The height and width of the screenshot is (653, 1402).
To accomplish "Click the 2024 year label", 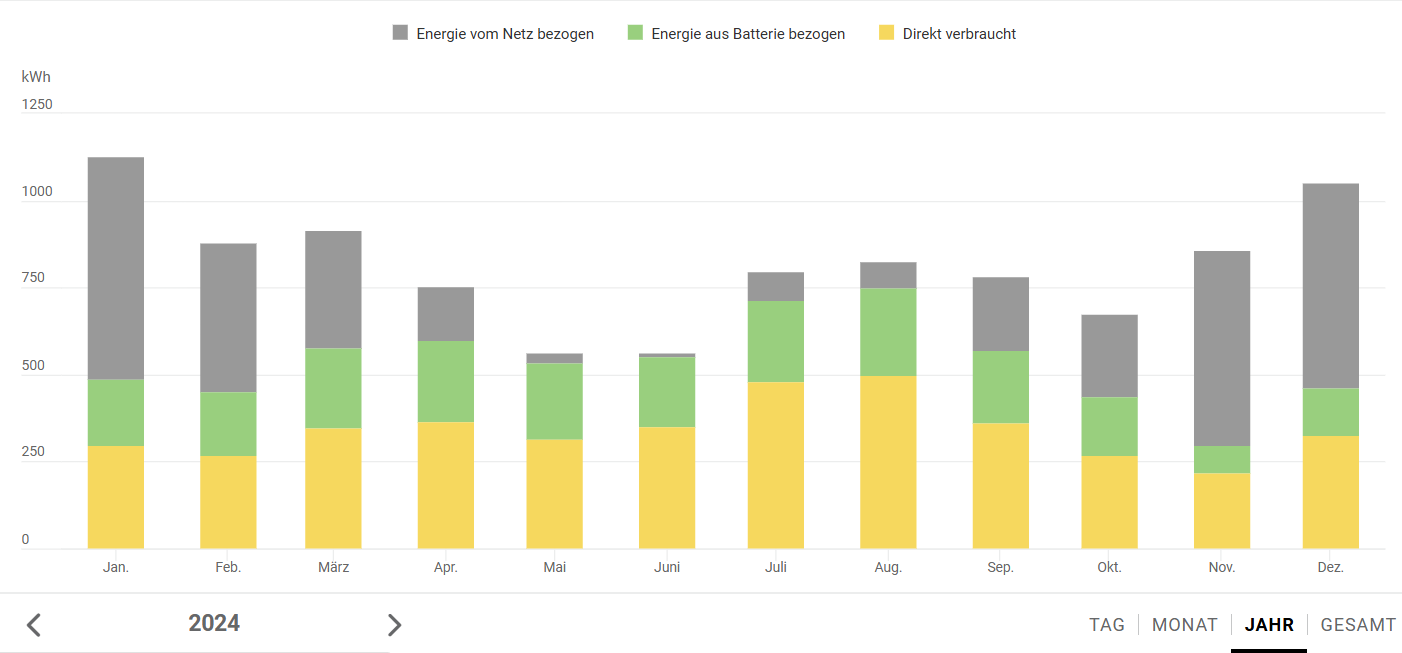I will [214, 624].
